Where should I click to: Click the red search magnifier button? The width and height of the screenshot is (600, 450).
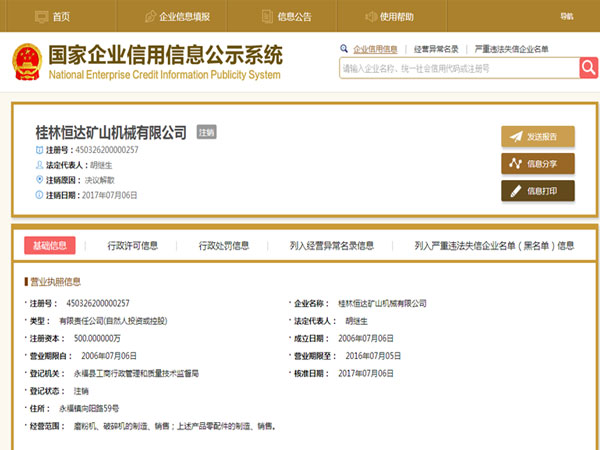589,68
